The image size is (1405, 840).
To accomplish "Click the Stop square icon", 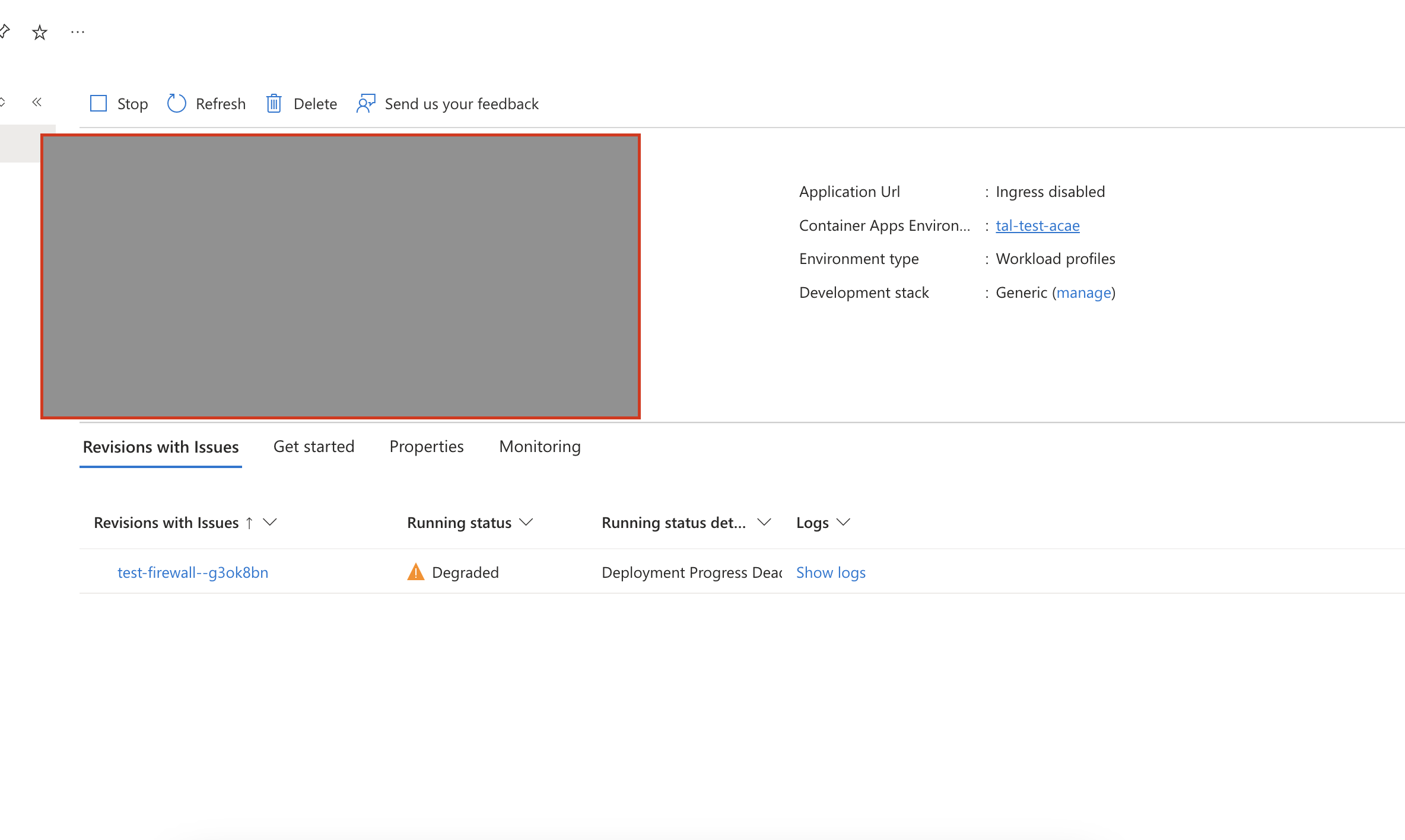I will coord(98,104).
